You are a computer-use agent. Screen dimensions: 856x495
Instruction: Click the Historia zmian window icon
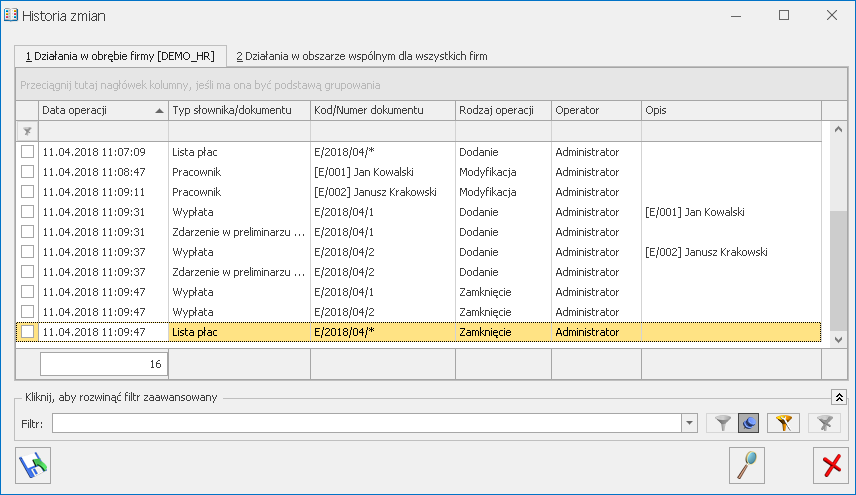tap(11, 15)
